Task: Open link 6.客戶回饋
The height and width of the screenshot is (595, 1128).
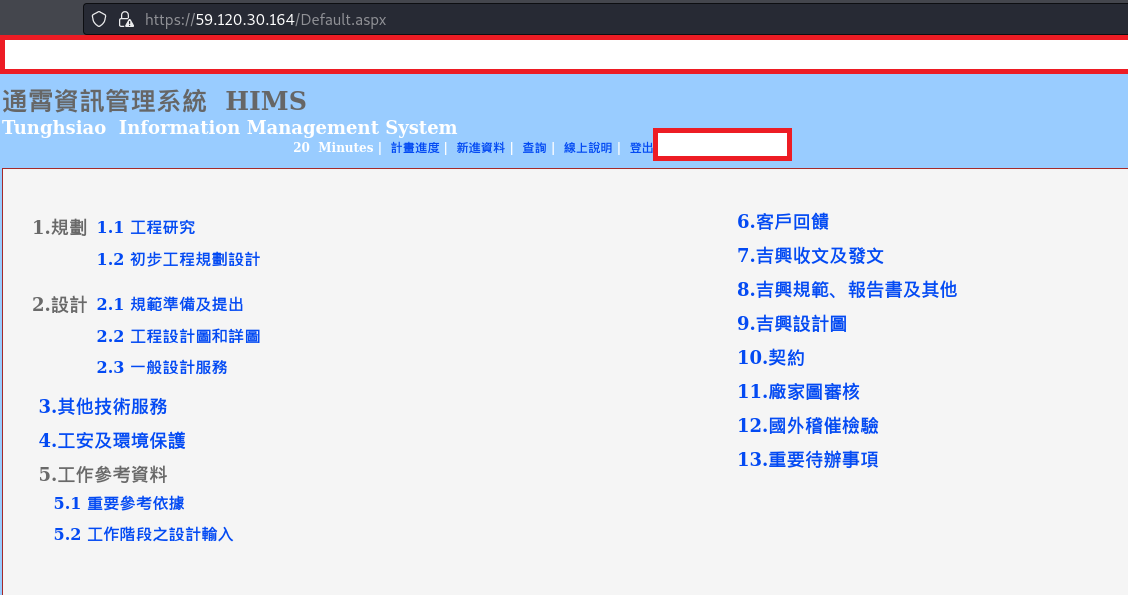Action: [783, 222]
